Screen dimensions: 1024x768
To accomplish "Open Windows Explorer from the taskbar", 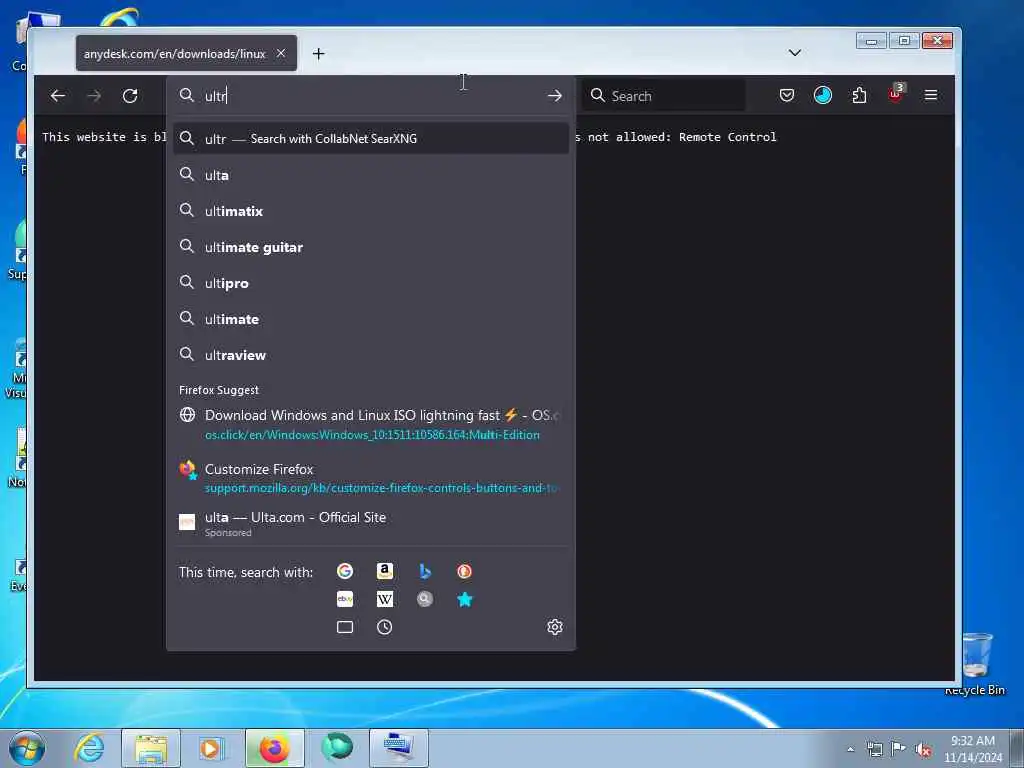I will click(151, 748).
